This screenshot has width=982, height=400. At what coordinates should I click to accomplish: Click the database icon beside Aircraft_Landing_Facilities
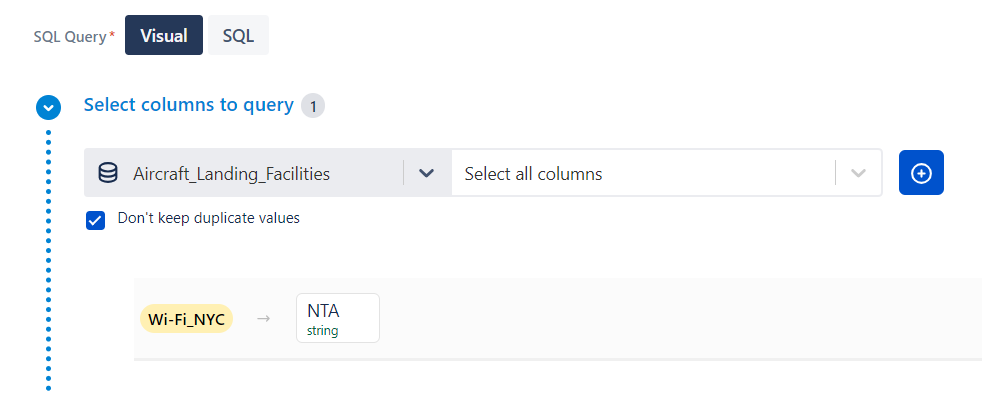click(107, 173)
